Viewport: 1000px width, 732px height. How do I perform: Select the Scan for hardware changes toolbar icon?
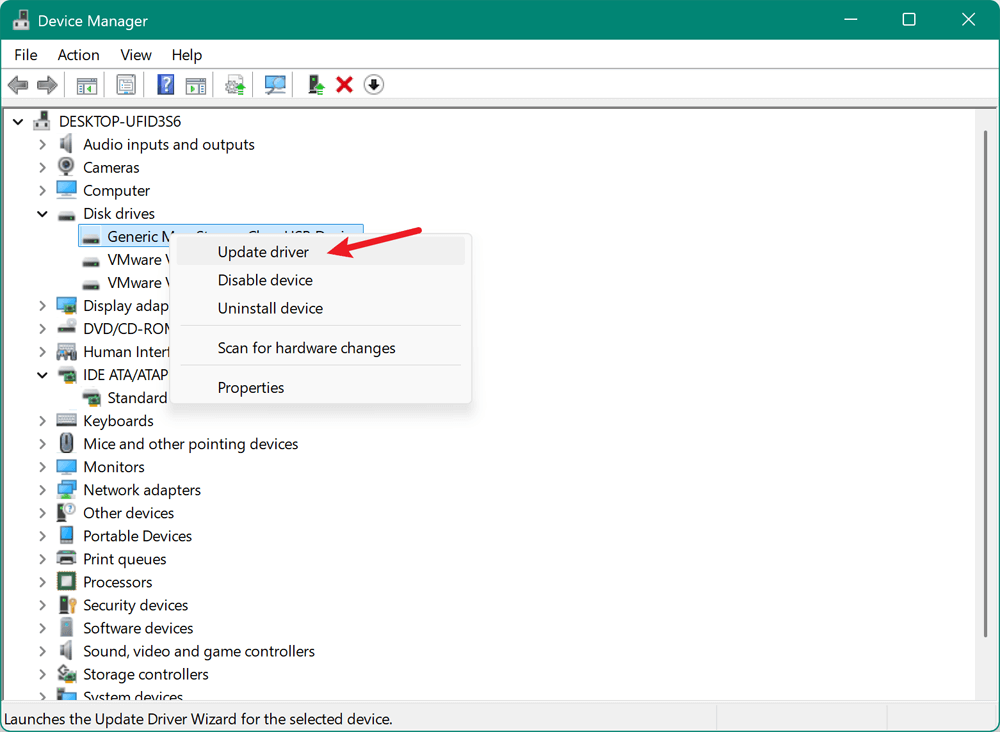(275, 84)
